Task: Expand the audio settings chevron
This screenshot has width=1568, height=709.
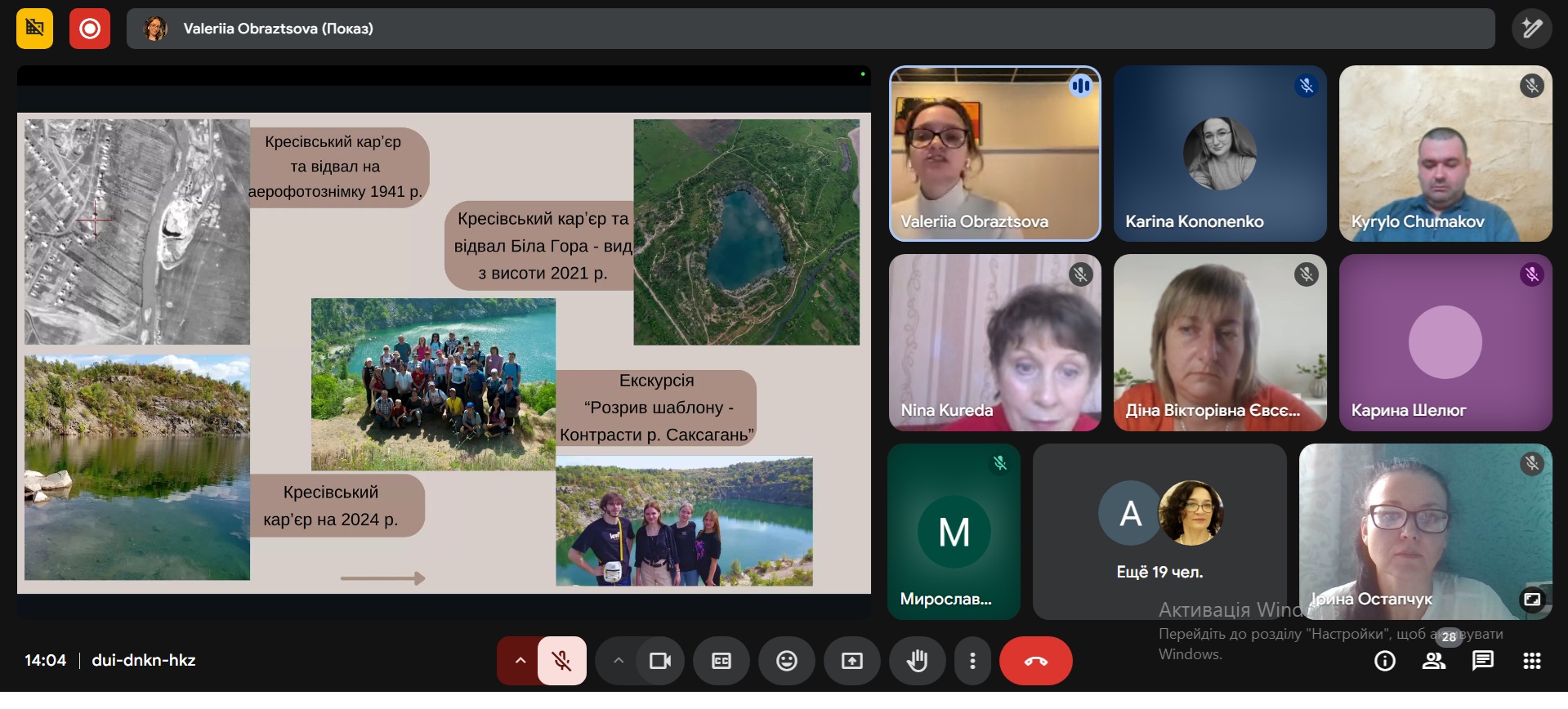Action: coord(520,661)
